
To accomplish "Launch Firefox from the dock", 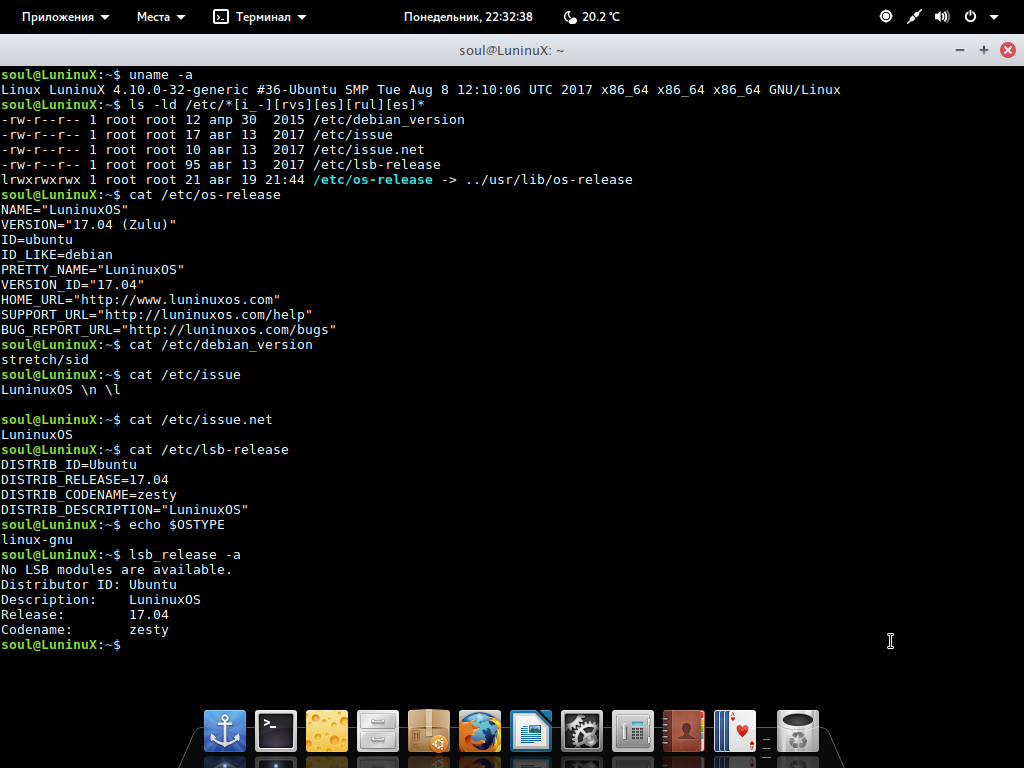I will pos(479,731).
